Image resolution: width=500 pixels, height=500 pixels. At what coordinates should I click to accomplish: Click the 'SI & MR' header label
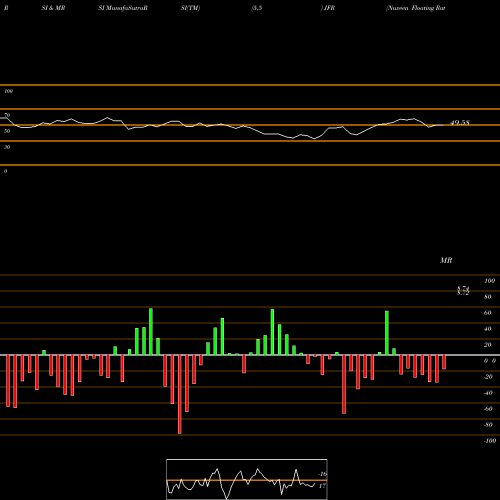pos(53,8)
